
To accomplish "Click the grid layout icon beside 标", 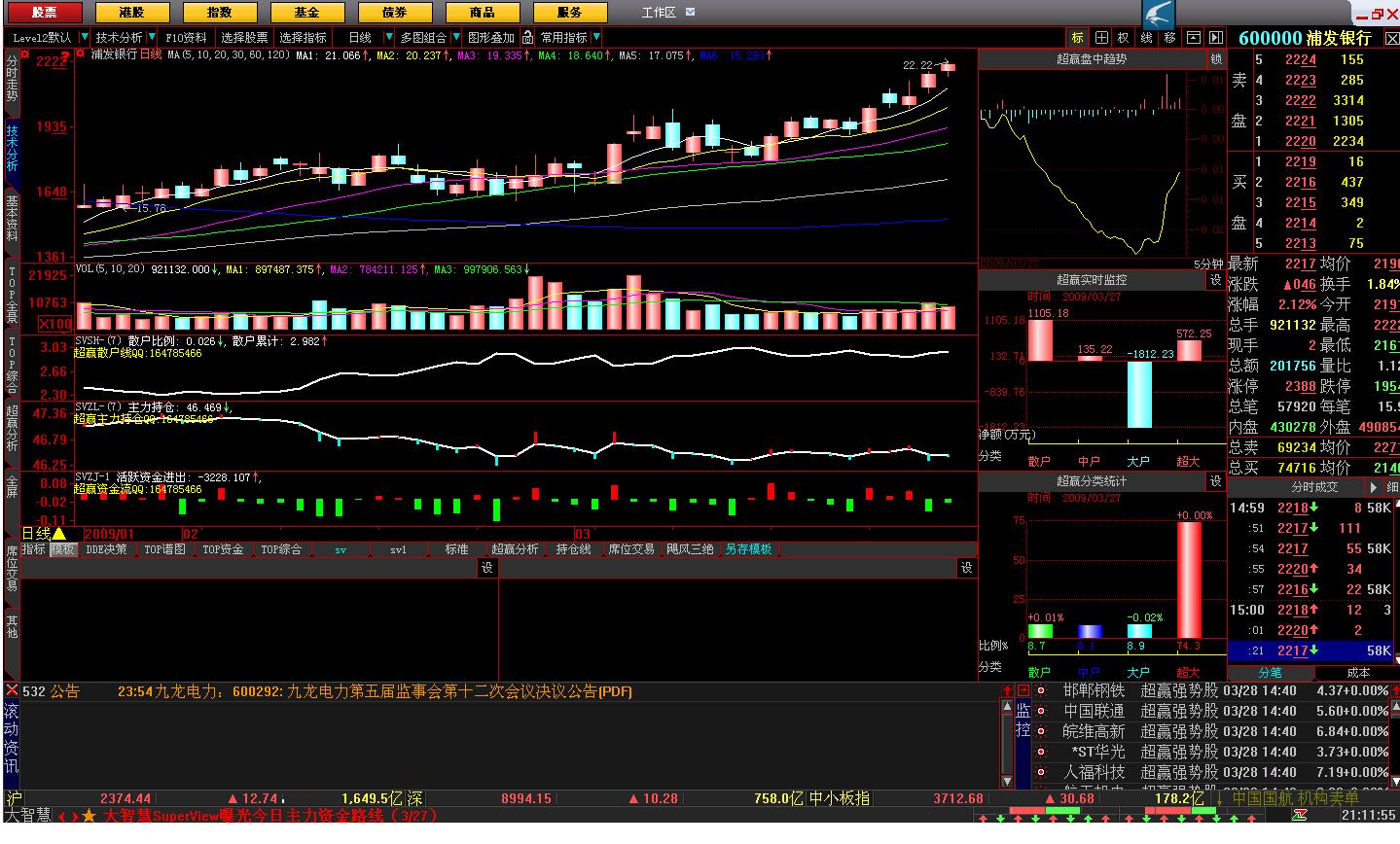I will (1101, 38).
